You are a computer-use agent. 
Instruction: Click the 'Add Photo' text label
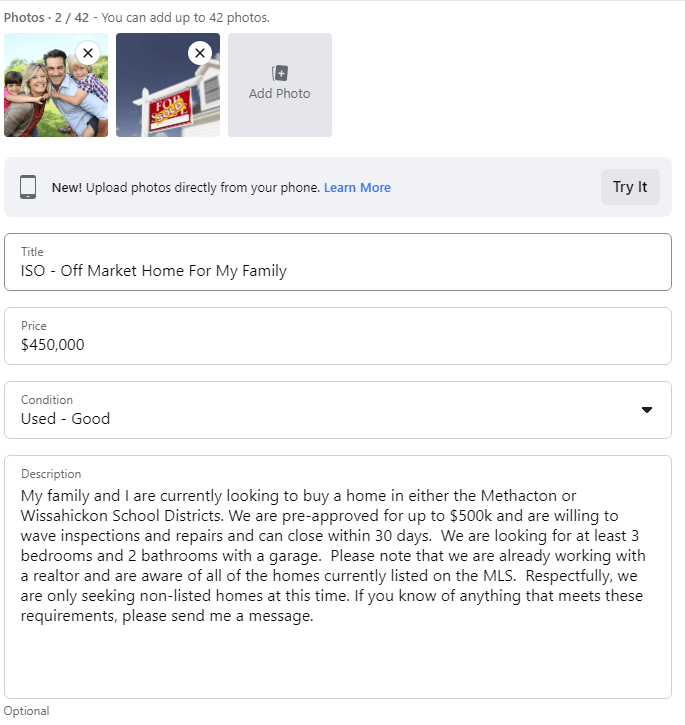click(279, 93)
